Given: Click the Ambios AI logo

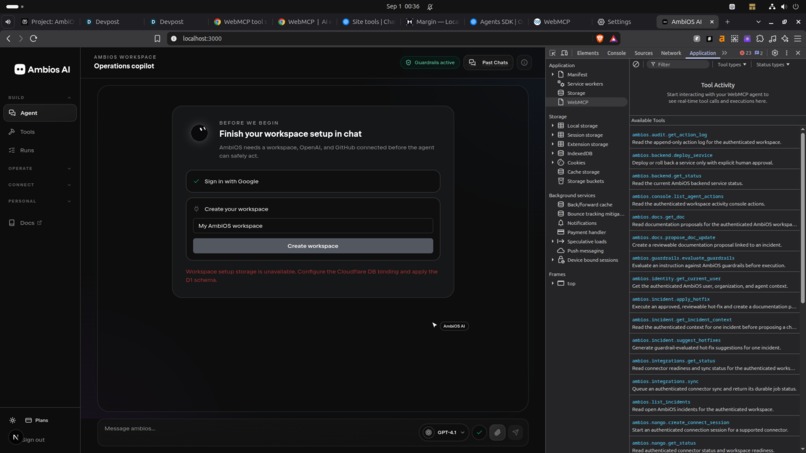Looking at the screenshot, I should click(x=42, y=69).
